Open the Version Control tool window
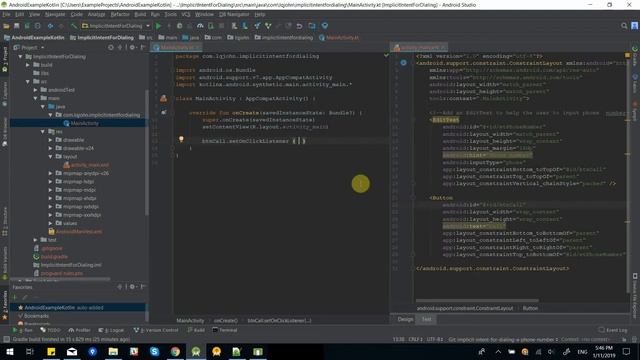The height and width of the screenshot is (360, 640). tap(156, 330)
